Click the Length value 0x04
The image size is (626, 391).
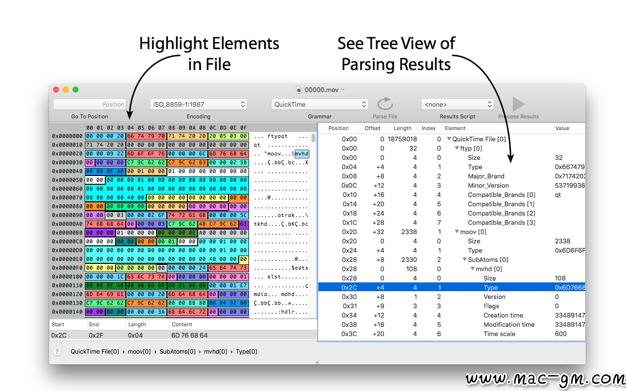[135, 335]
